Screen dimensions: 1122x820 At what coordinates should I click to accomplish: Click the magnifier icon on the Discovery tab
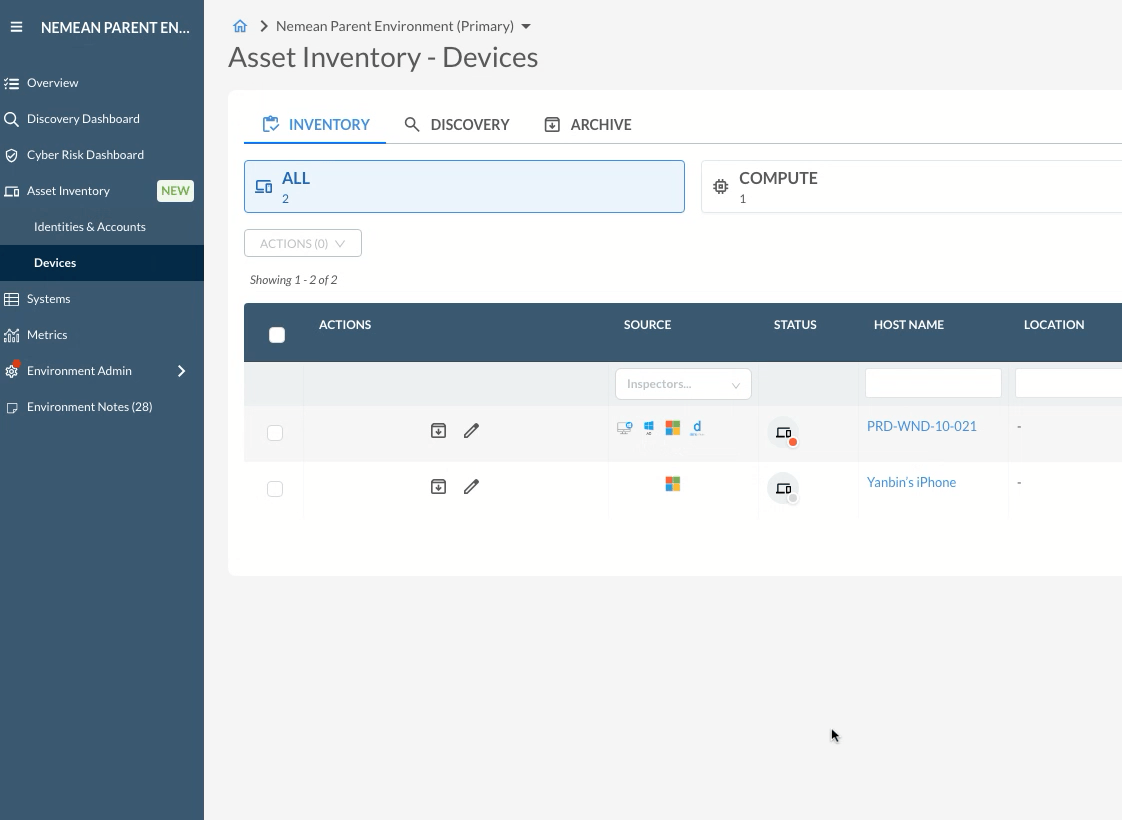coord(411,125)
